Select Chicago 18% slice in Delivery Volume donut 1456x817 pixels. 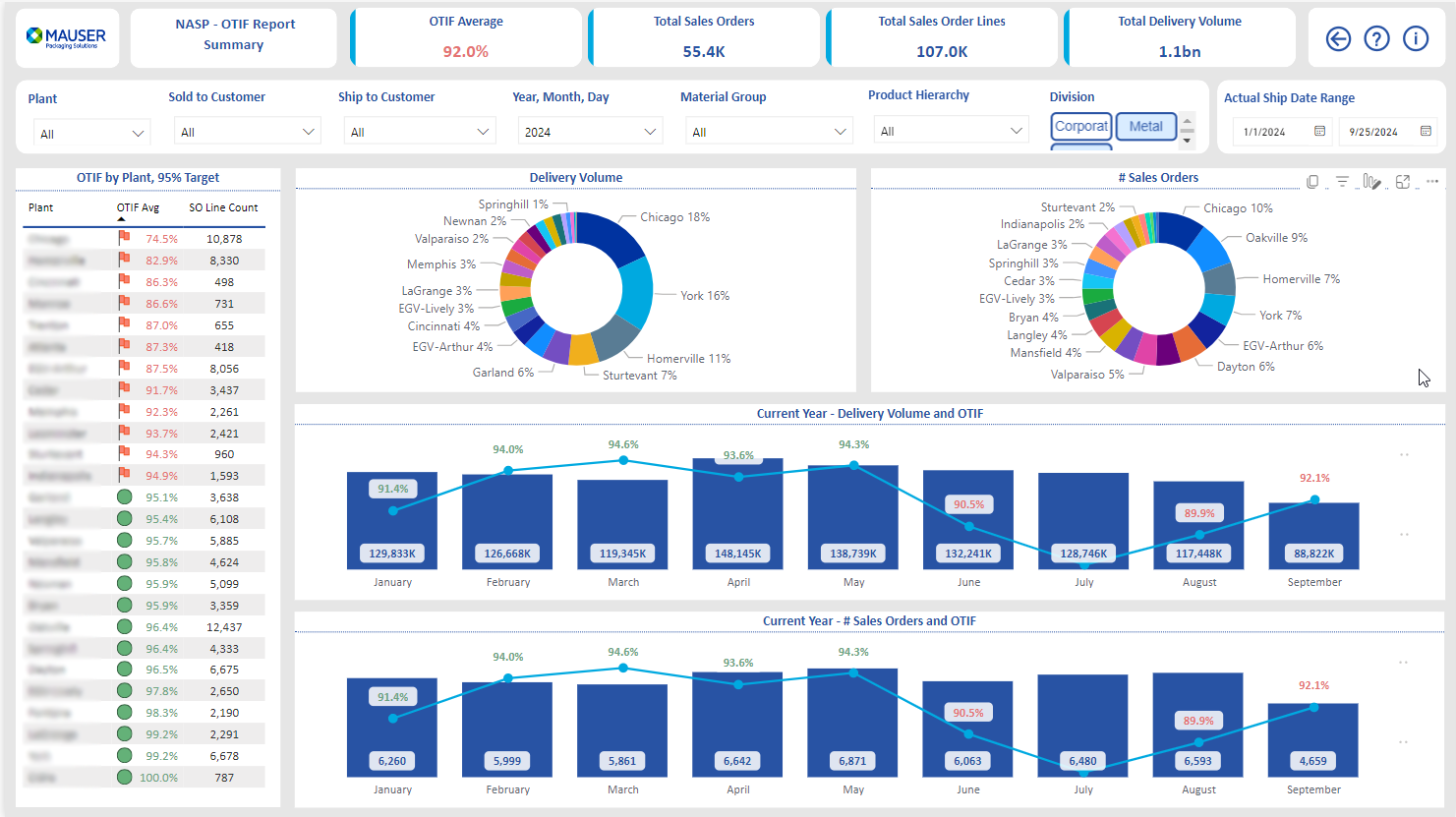click(611, 236)
